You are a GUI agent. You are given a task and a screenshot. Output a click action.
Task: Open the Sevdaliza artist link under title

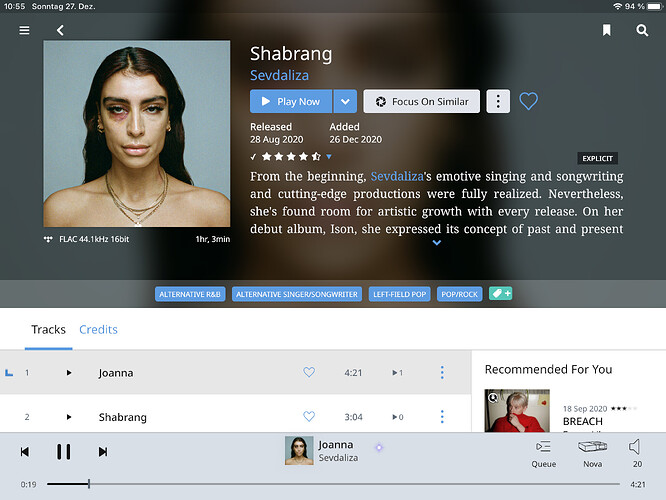pos(279,75)
